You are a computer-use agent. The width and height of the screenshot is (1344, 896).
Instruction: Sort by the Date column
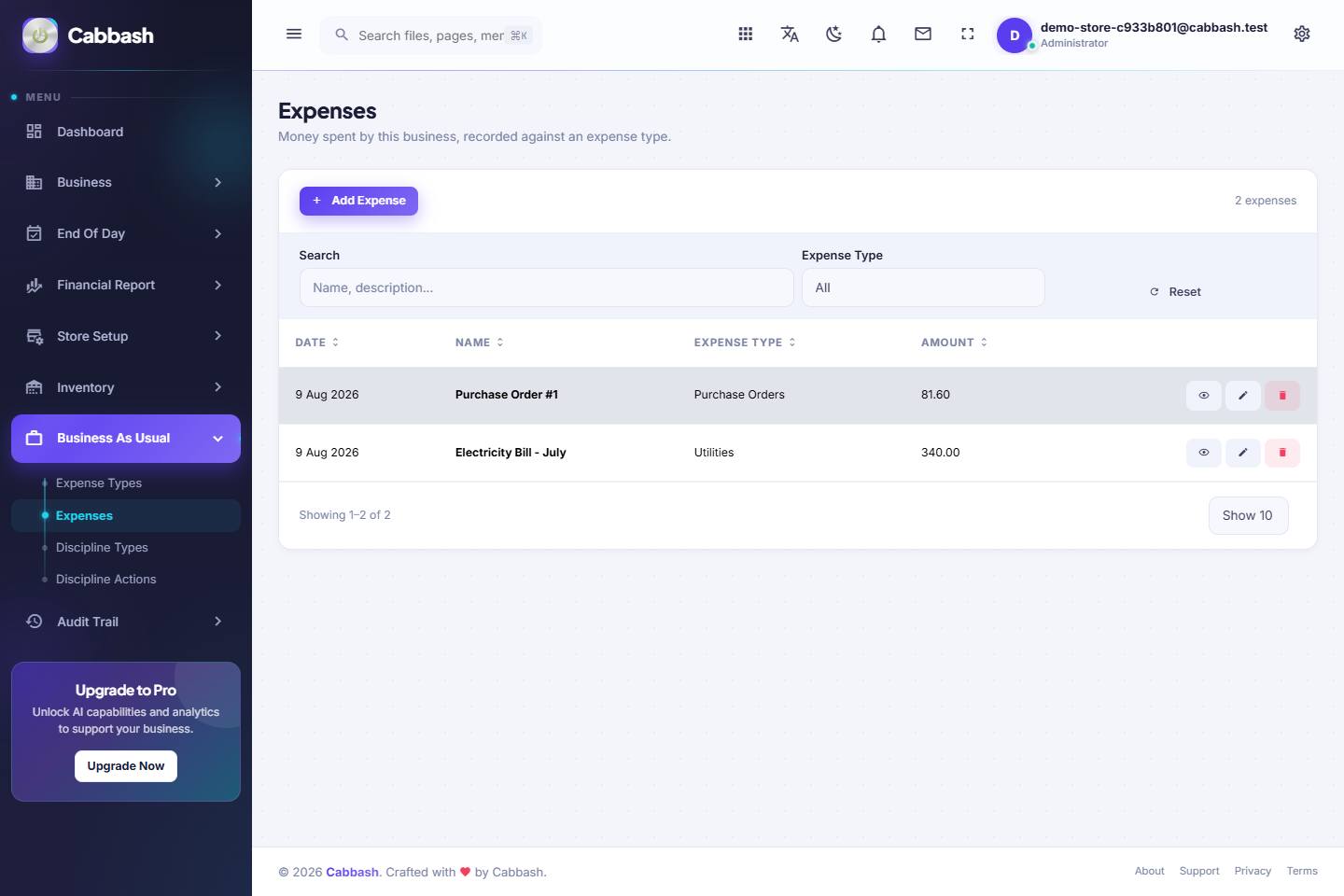click(317, 343)
